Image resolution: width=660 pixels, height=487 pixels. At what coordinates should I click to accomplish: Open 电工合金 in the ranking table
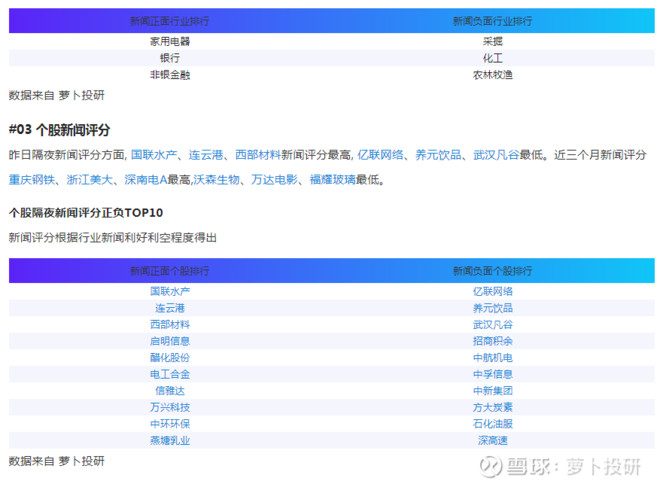170,374
